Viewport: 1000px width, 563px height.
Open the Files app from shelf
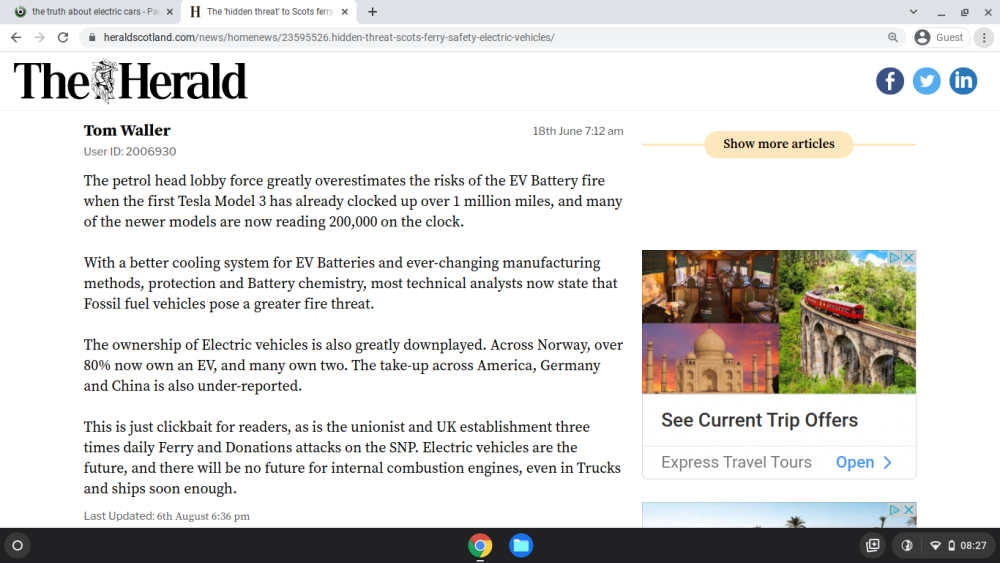[x=521, y=546]
